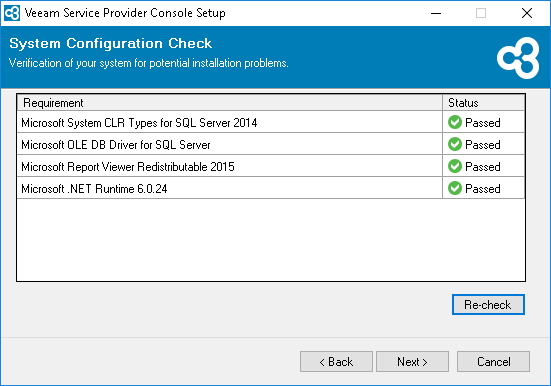The width and height of the screenshot is (551, 386).
Task: Click Passed status text for OLE DB Driver row
Action: (482, 144)
